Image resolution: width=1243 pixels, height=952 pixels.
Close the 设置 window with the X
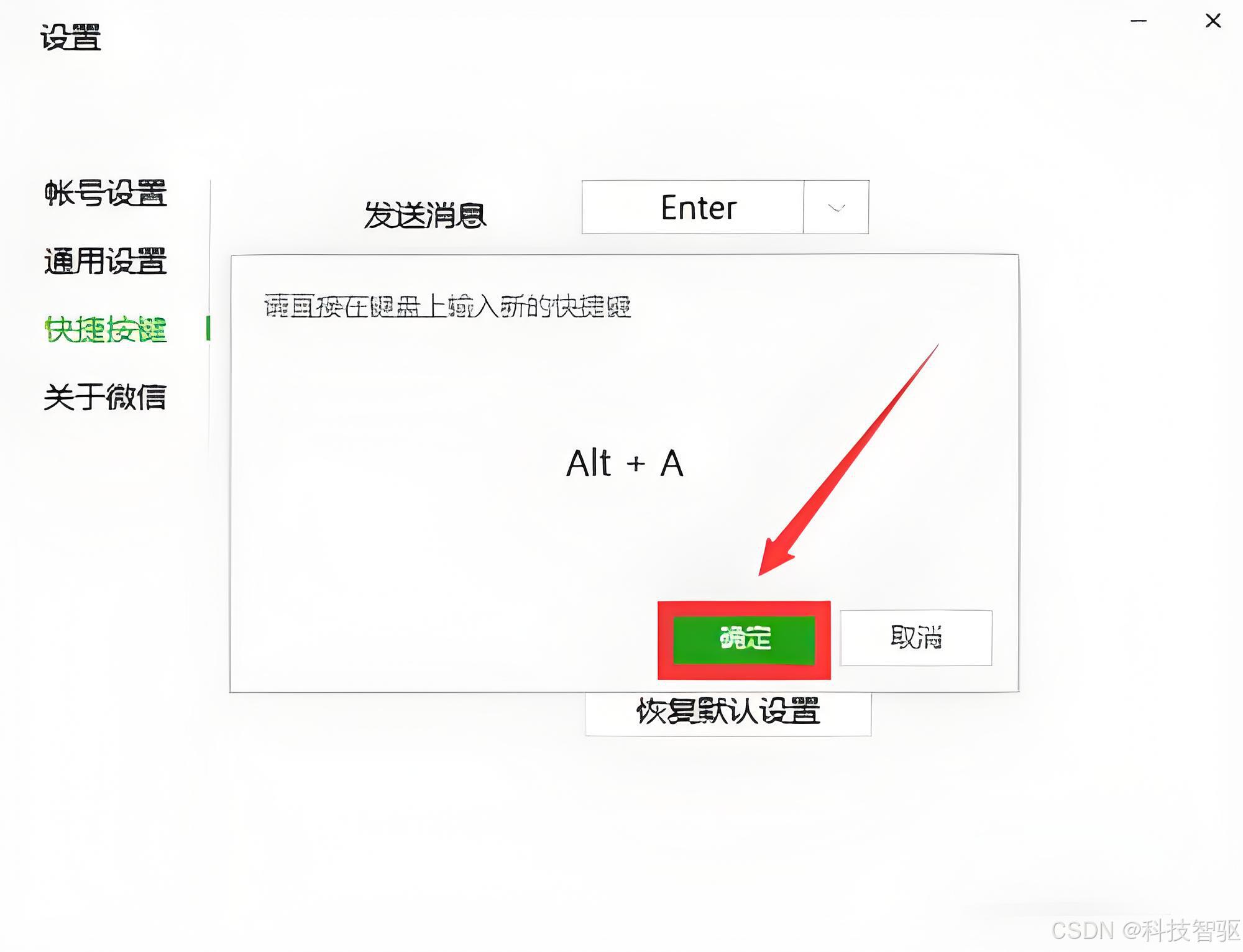pyautogui.click(x=1213, y=21)
